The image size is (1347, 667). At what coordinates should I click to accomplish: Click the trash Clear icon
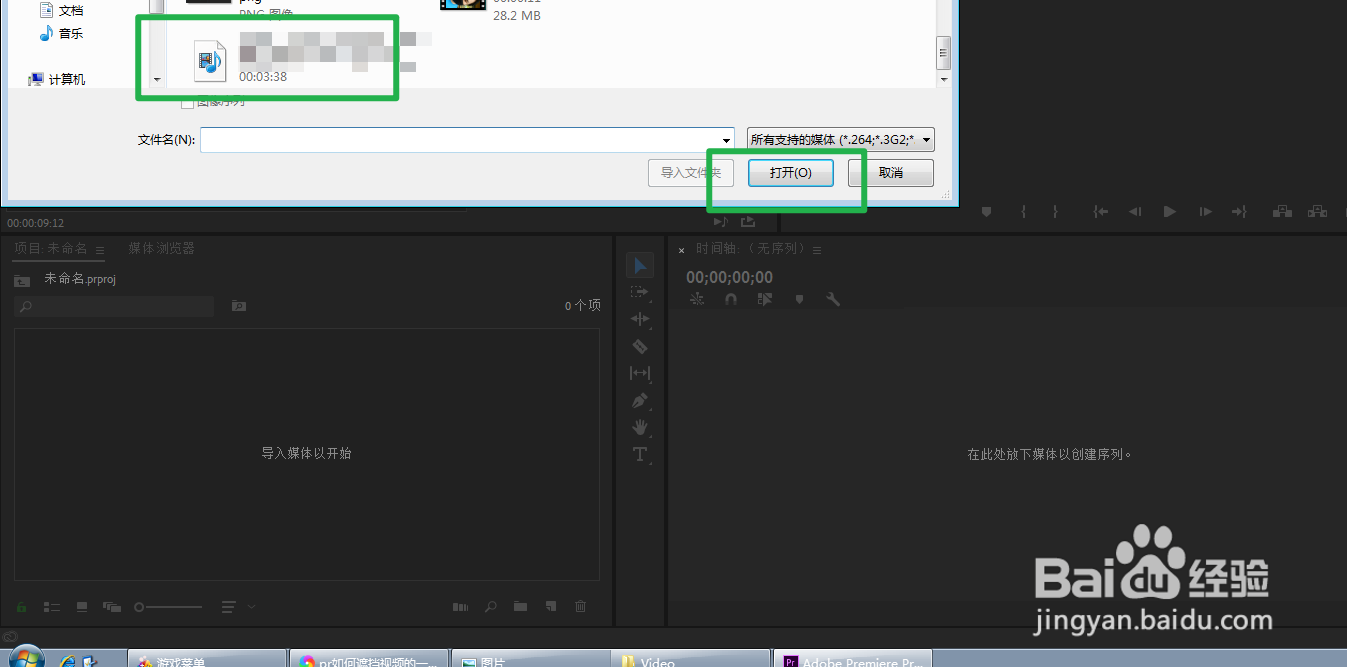point(580,606)
